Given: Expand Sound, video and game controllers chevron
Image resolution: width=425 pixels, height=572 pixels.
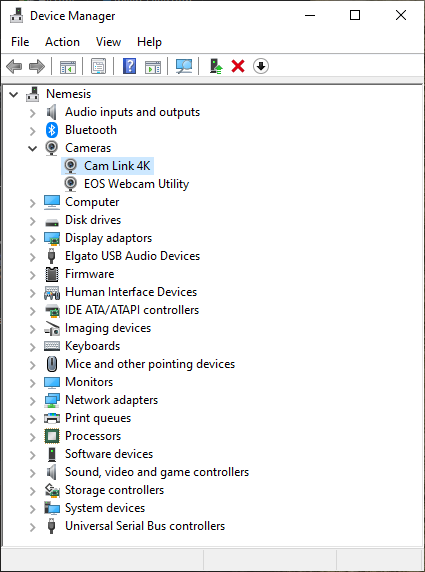Looking at the screenshot, I should point(33,472).
